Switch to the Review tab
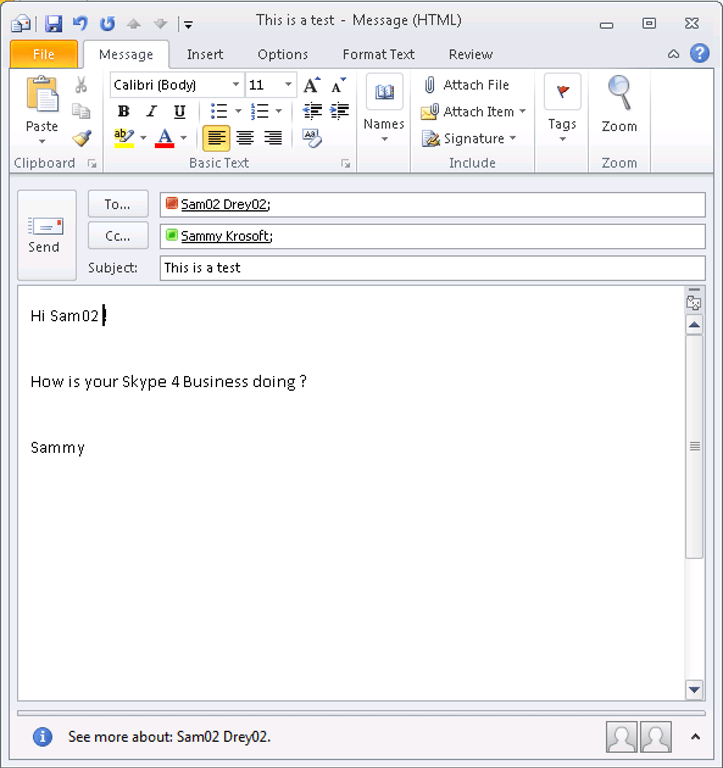Screen dimensions: 723x768 coord(470,54)
